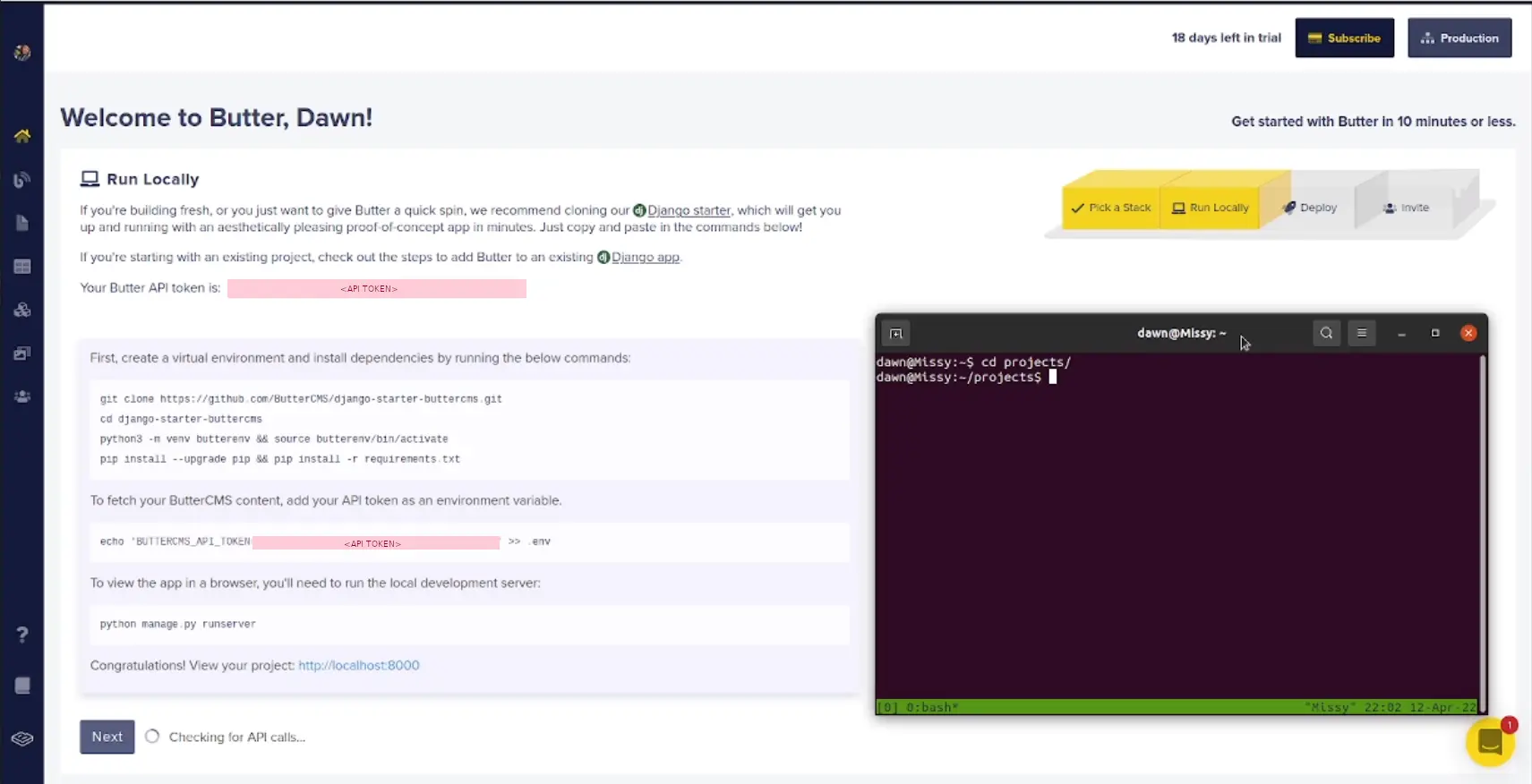1532x784 pixels.
Task: Open the Pages icon in sidebar
Action: (22, 223)
